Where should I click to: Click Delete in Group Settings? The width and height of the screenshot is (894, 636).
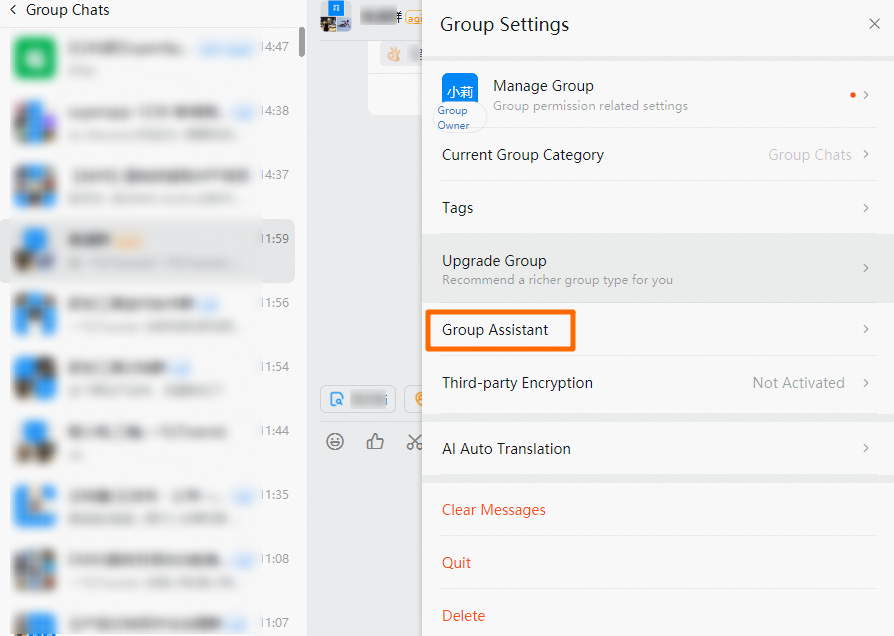(x=464, y=616)
